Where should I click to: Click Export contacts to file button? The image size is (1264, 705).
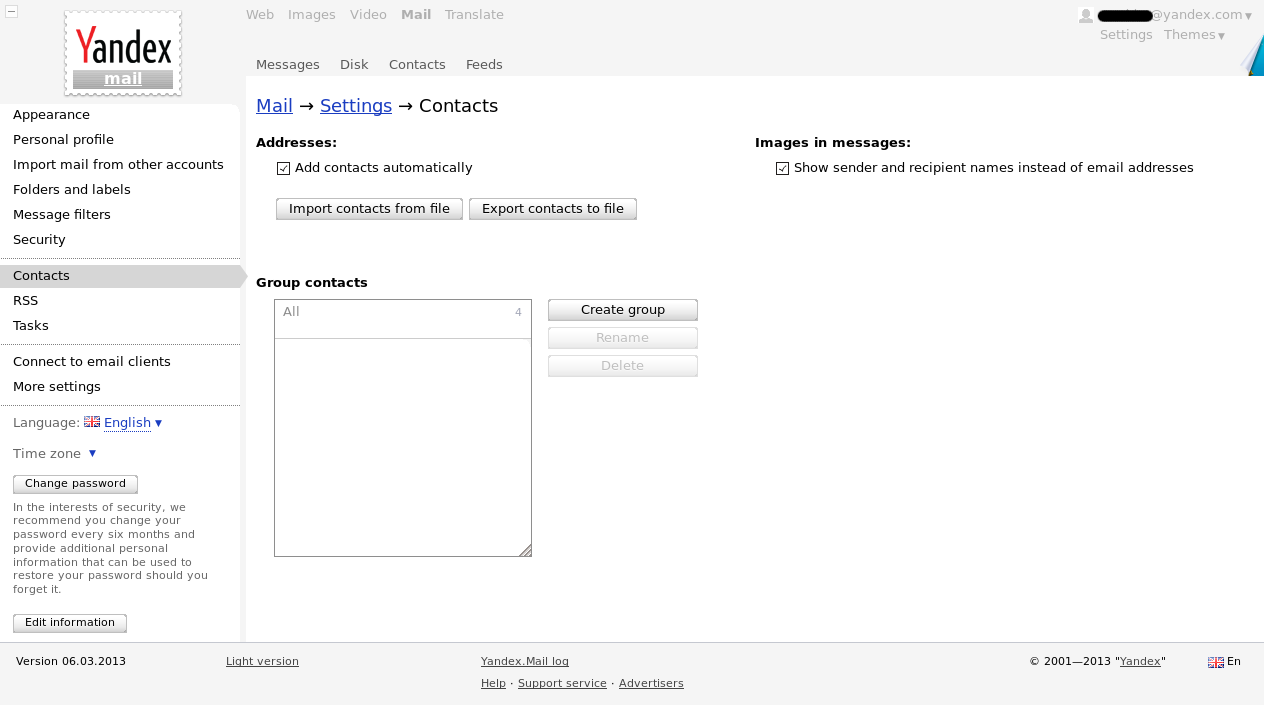553,209
